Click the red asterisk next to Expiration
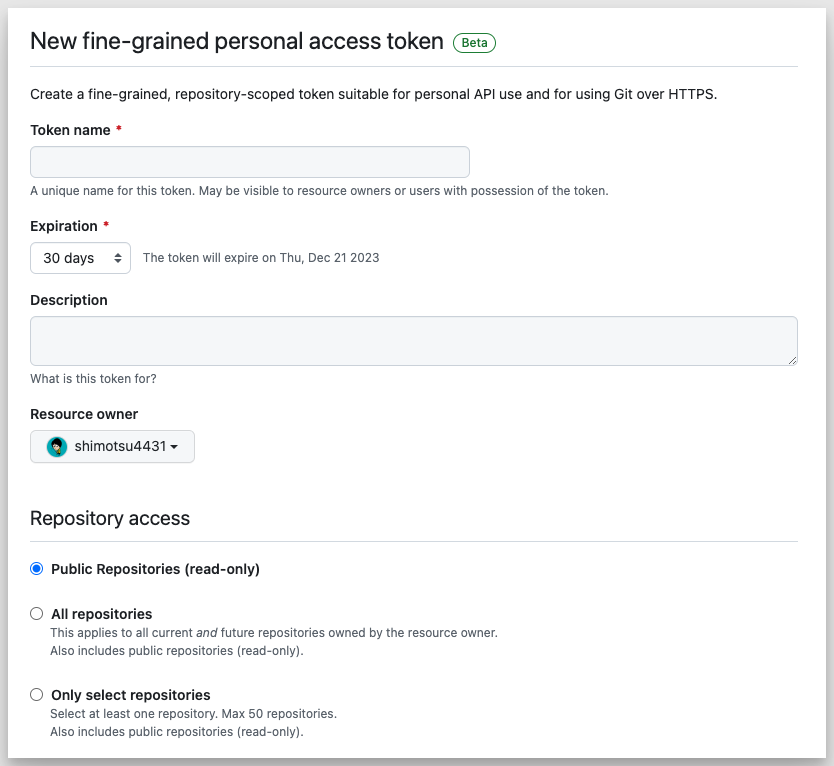The height and width of the screenshot is (766, 834). (107, 225)
